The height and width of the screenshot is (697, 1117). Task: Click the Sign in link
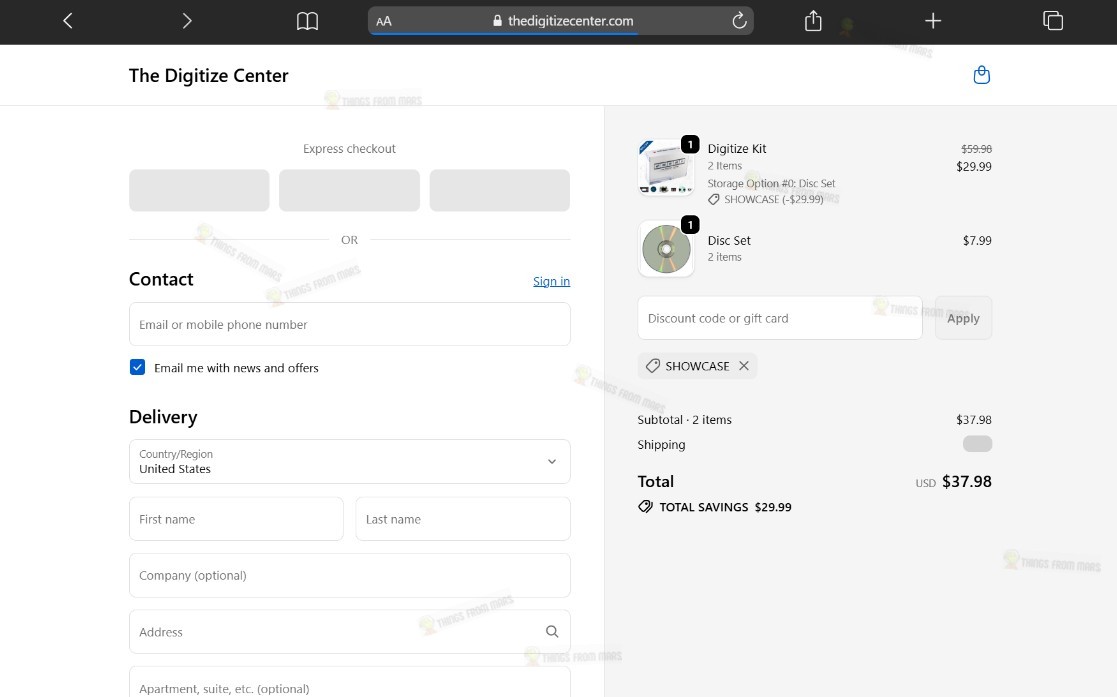tap(551, 281)
